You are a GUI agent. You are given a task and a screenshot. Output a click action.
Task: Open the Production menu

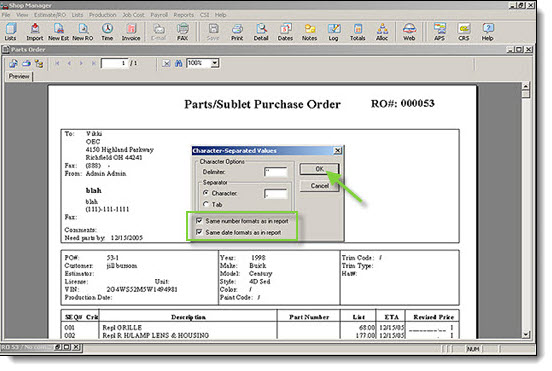(102, 15)
